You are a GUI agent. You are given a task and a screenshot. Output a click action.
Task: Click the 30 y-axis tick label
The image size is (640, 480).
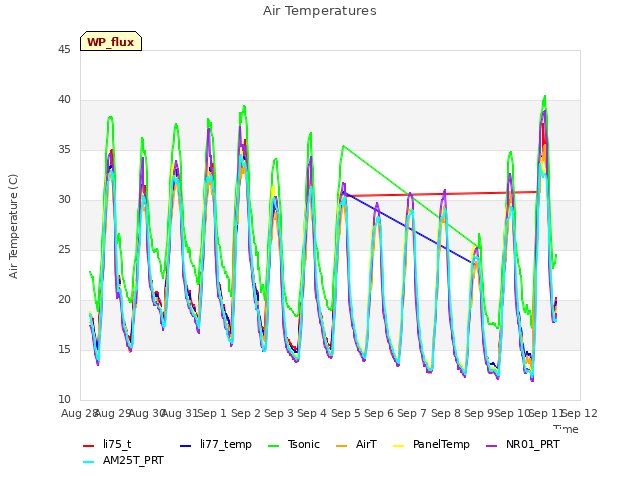coord(64,199)
